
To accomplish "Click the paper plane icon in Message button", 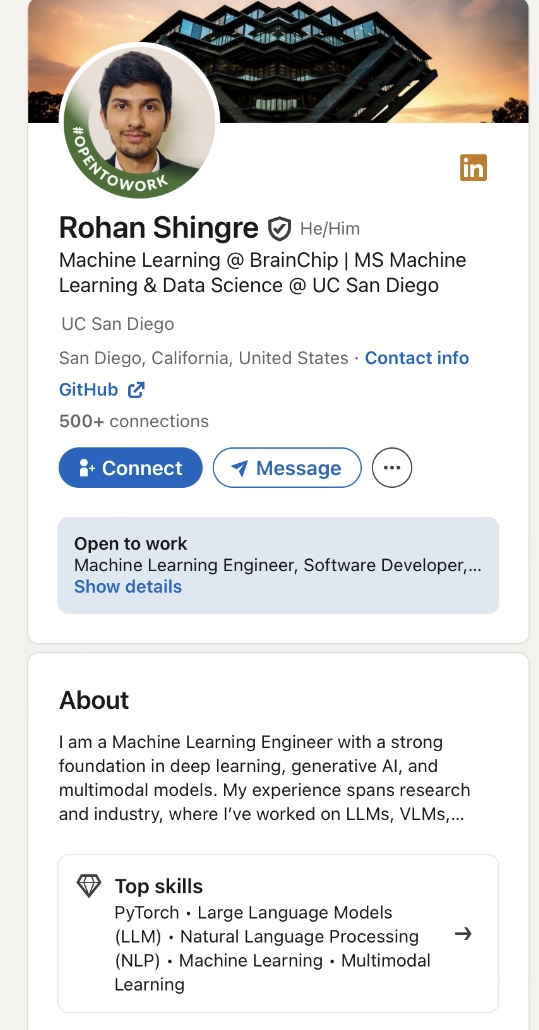I will [240, 468].
